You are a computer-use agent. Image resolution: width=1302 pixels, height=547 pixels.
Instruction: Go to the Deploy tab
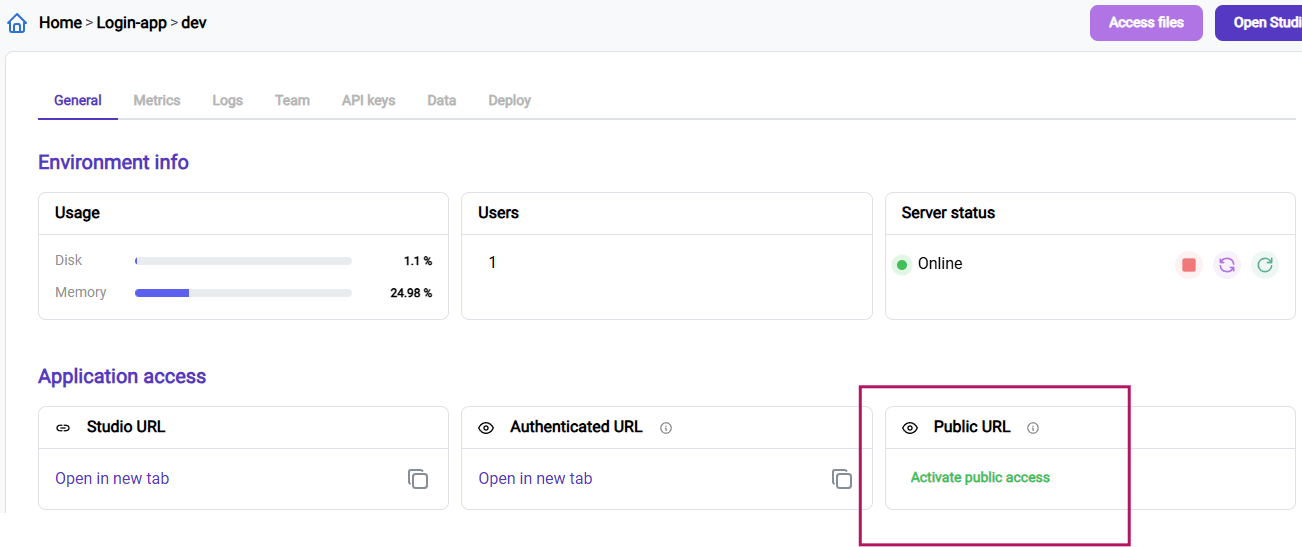[509, 100]
